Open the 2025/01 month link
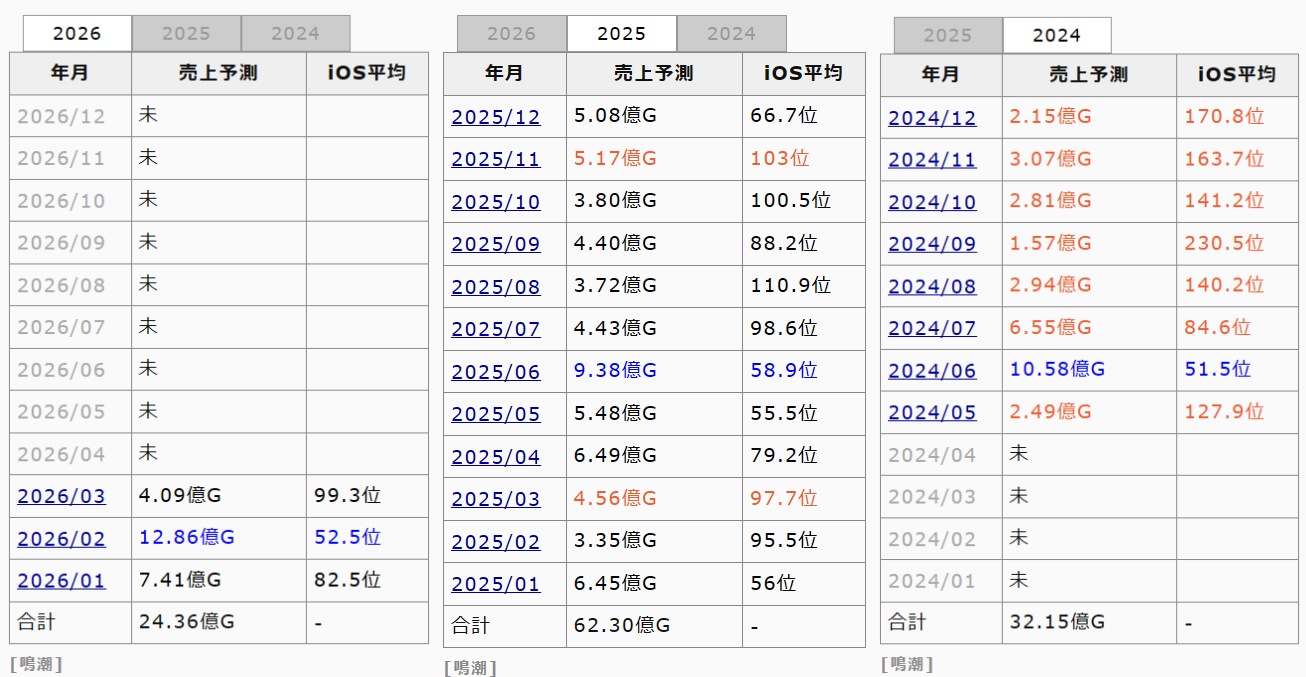The image size is (1306, 677). (x=495, y=584)
